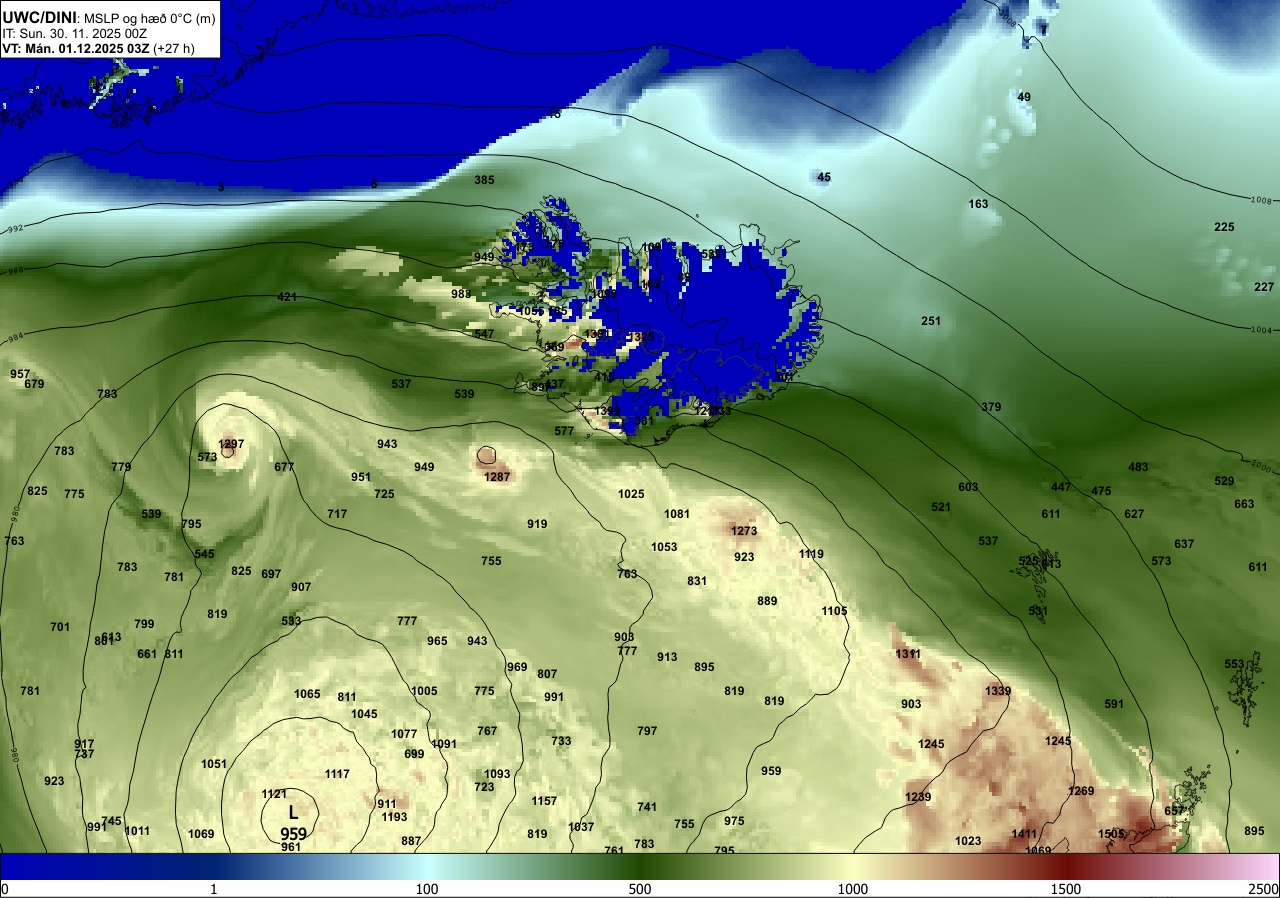This screenshot has height=898, width=1280.
Task: Click the map value 1093
Action: [497, 774]
